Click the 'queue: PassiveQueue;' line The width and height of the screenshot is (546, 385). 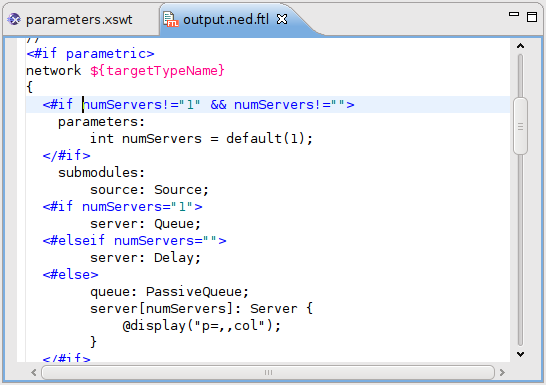[x=170, y=292]
